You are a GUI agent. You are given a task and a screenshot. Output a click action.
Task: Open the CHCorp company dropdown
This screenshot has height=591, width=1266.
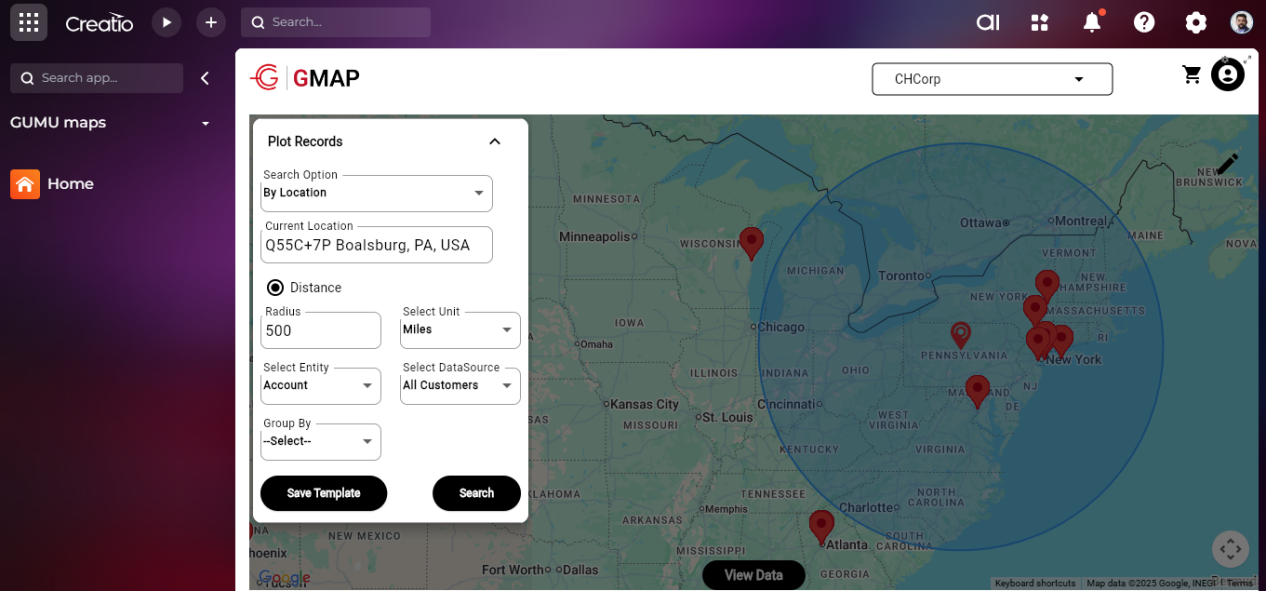click(992, 79)
